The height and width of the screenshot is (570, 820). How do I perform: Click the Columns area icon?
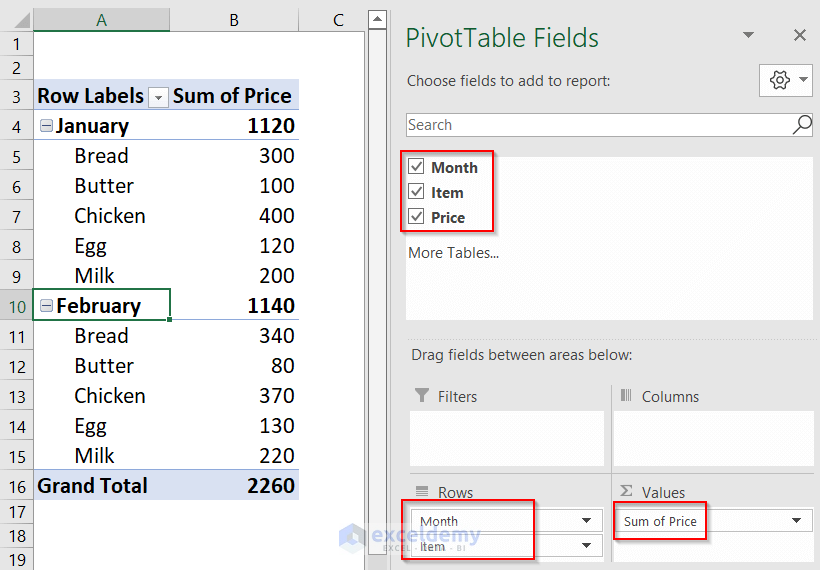[627, 396]
